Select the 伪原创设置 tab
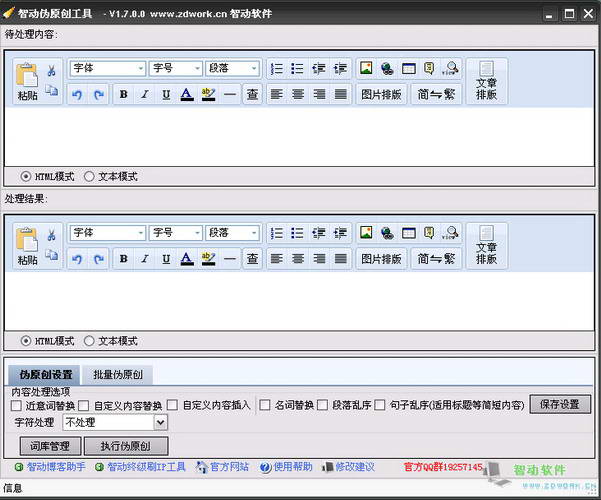 tap(46, 375)
